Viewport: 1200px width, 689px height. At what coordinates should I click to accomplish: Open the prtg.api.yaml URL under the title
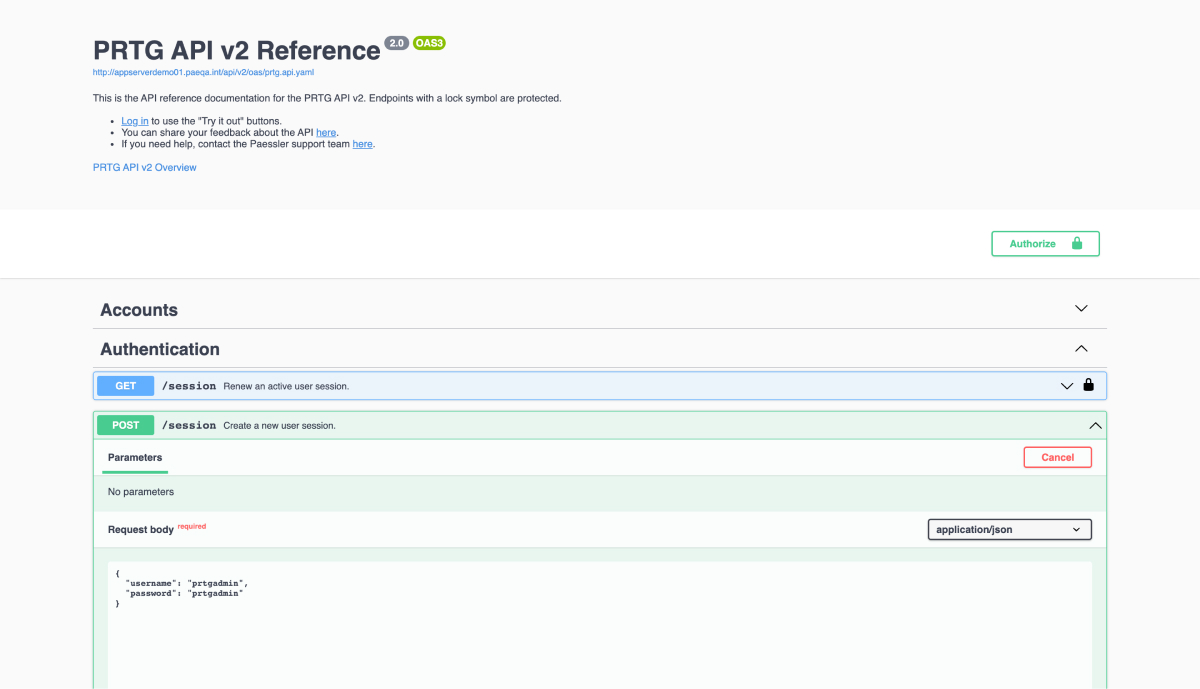pyautogui.click(x=204, y=72)
